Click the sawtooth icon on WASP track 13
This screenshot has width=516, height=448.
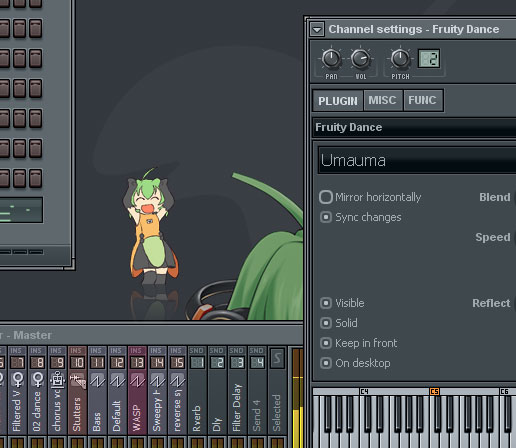137,380
